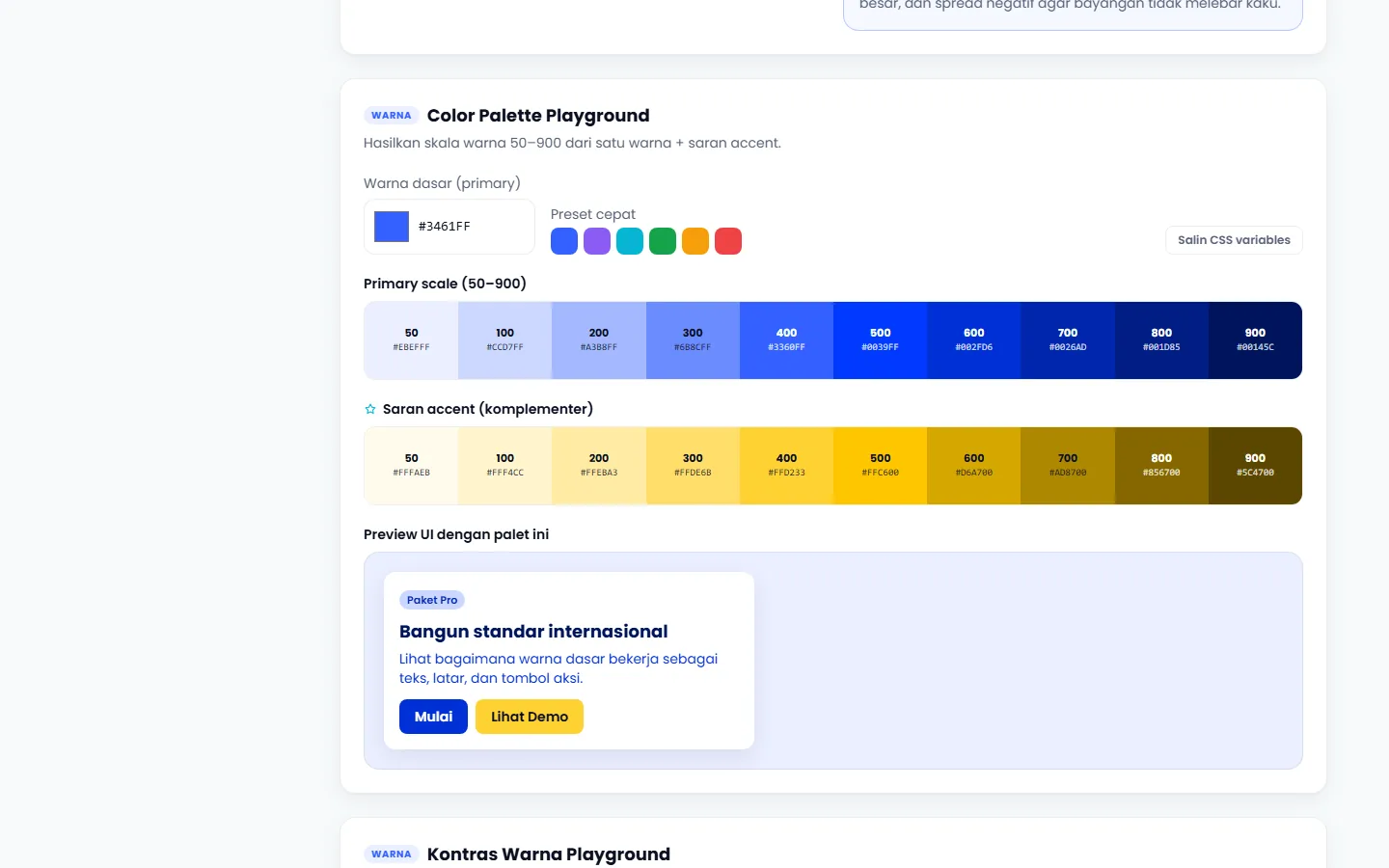Select primary swatch 600 #002FD6

coord(974,340)
